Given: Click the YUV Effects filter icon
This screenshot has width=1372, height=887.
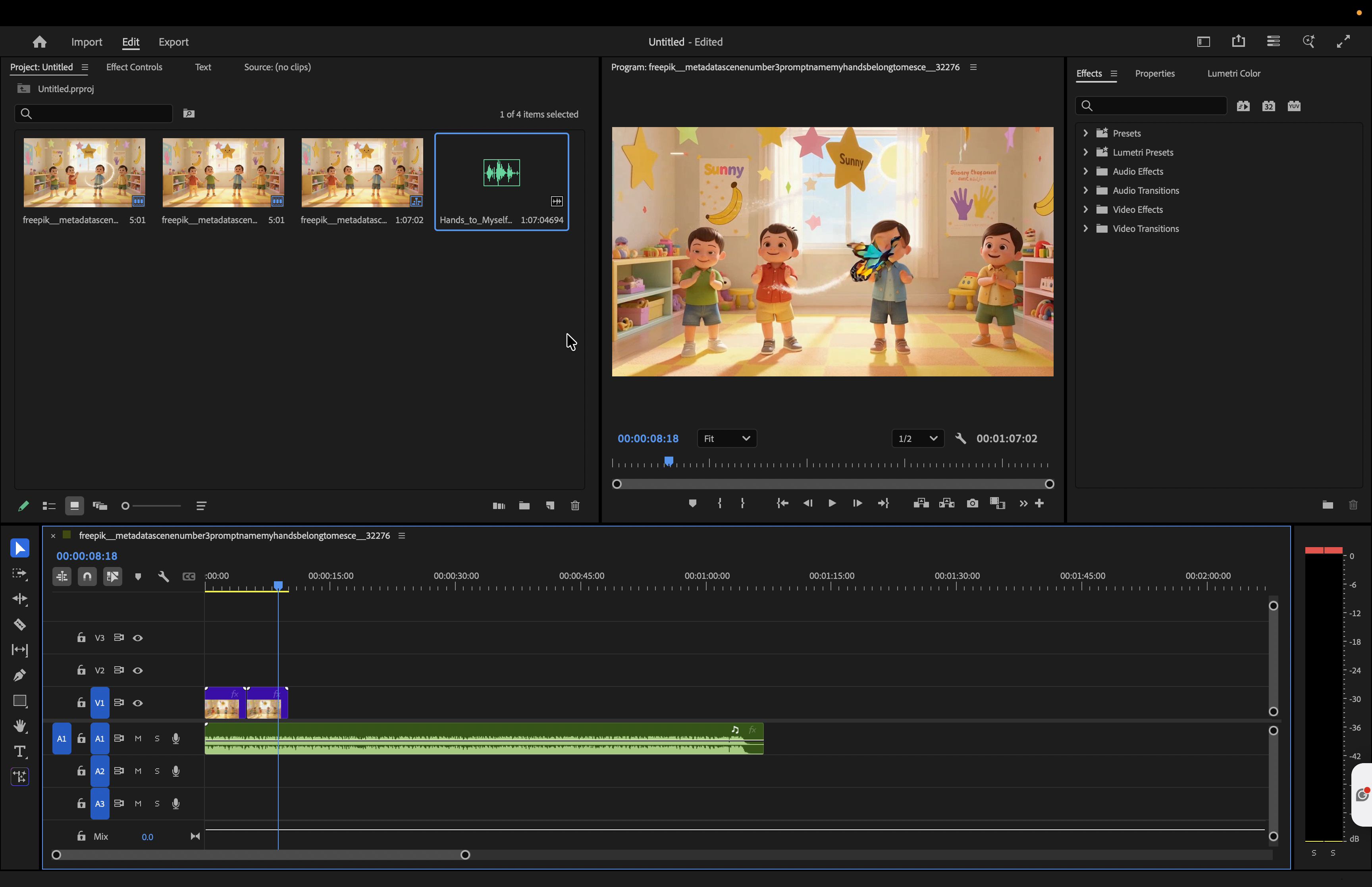Looking at the screenshot, I should (1294, 106).
